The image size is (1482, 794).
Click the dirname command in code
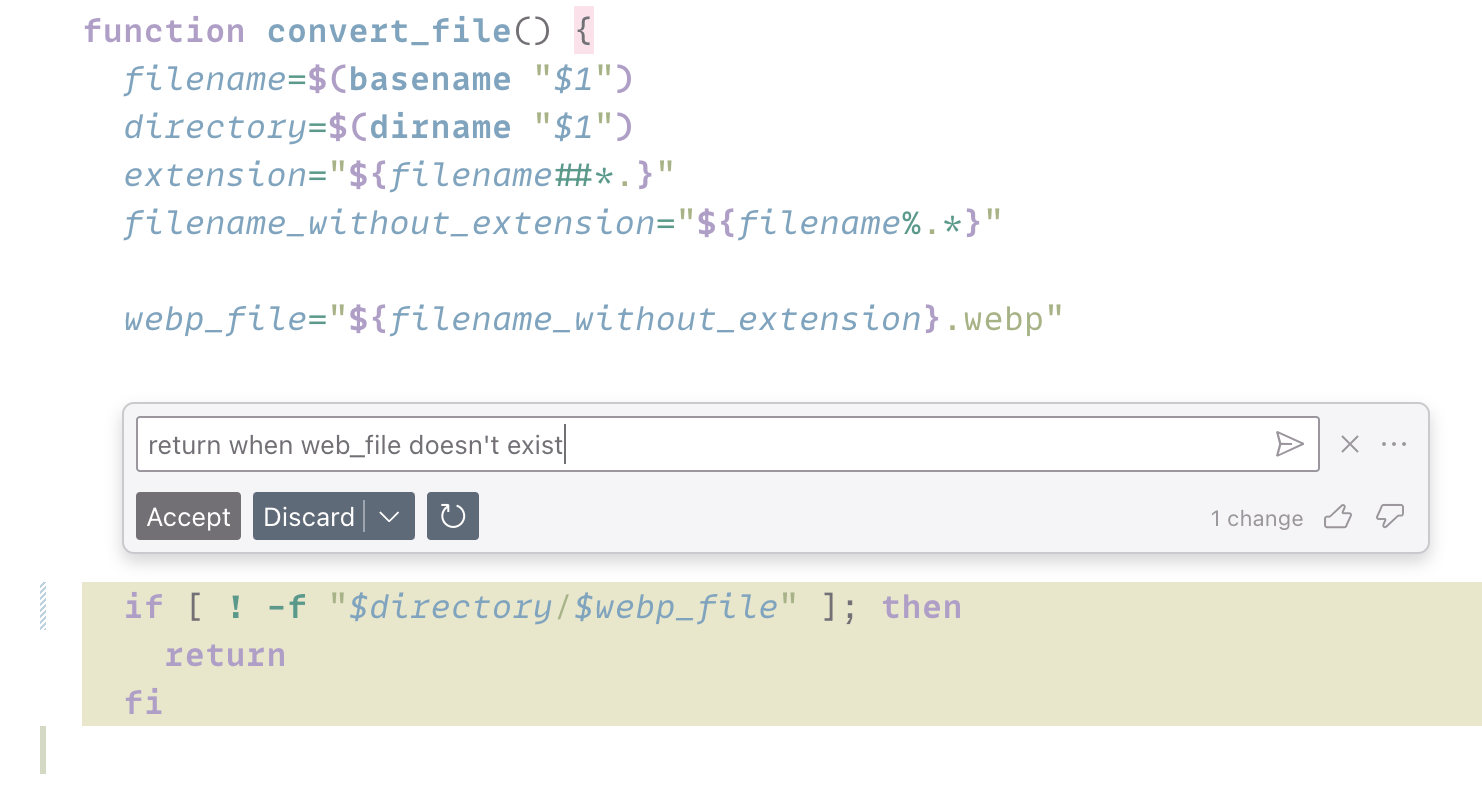click(439, 127)
